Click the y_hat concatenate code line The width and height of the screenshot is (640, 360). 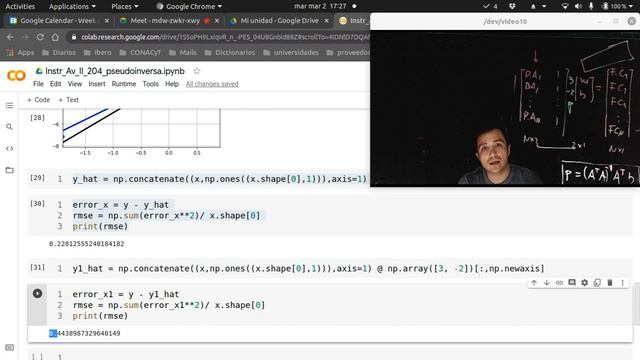[220, 179]
